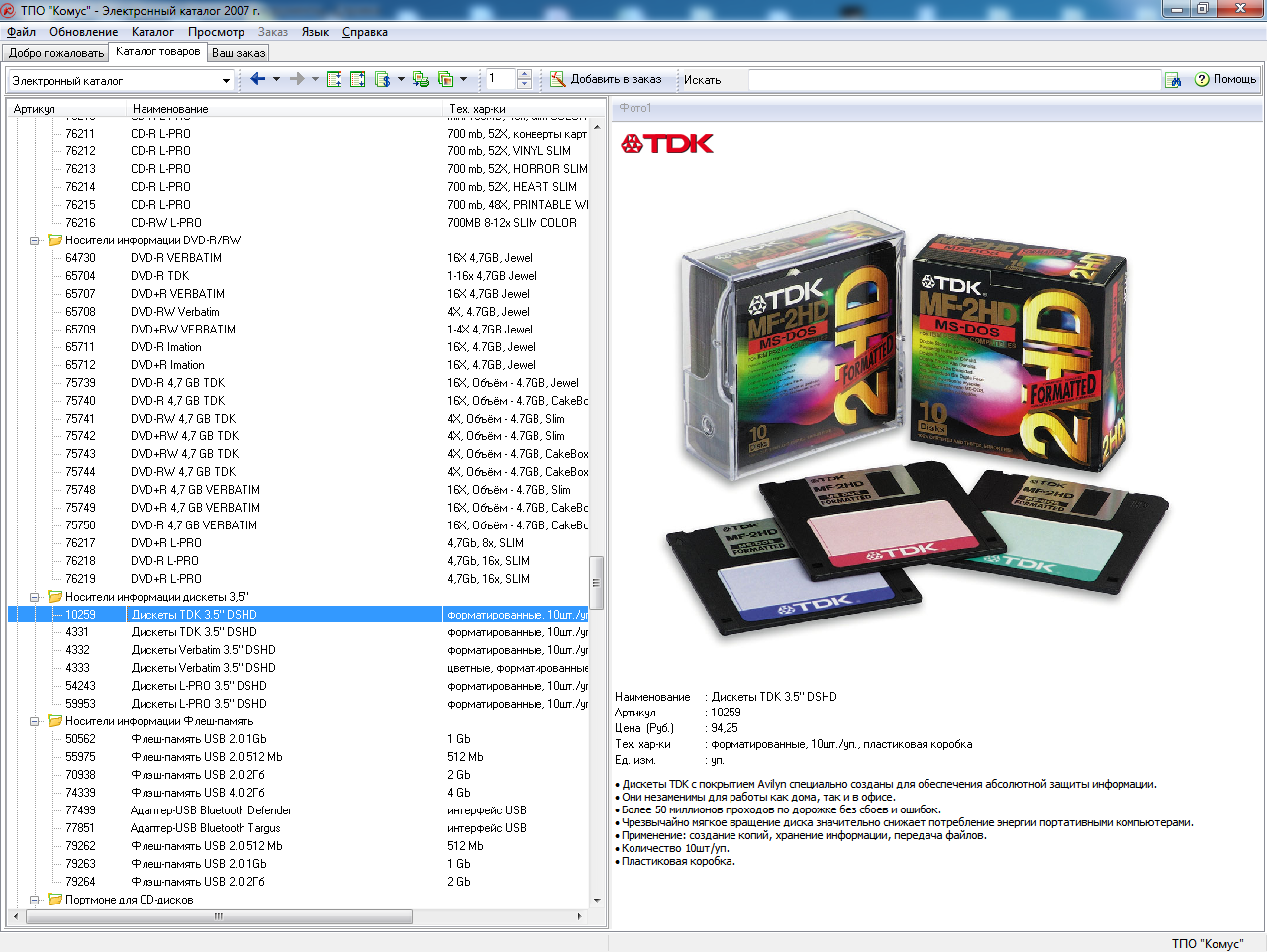1267x952 pixels.
Task: Collapse the Носители информации дискеты 3,5" group
Action: click(34, 597)
